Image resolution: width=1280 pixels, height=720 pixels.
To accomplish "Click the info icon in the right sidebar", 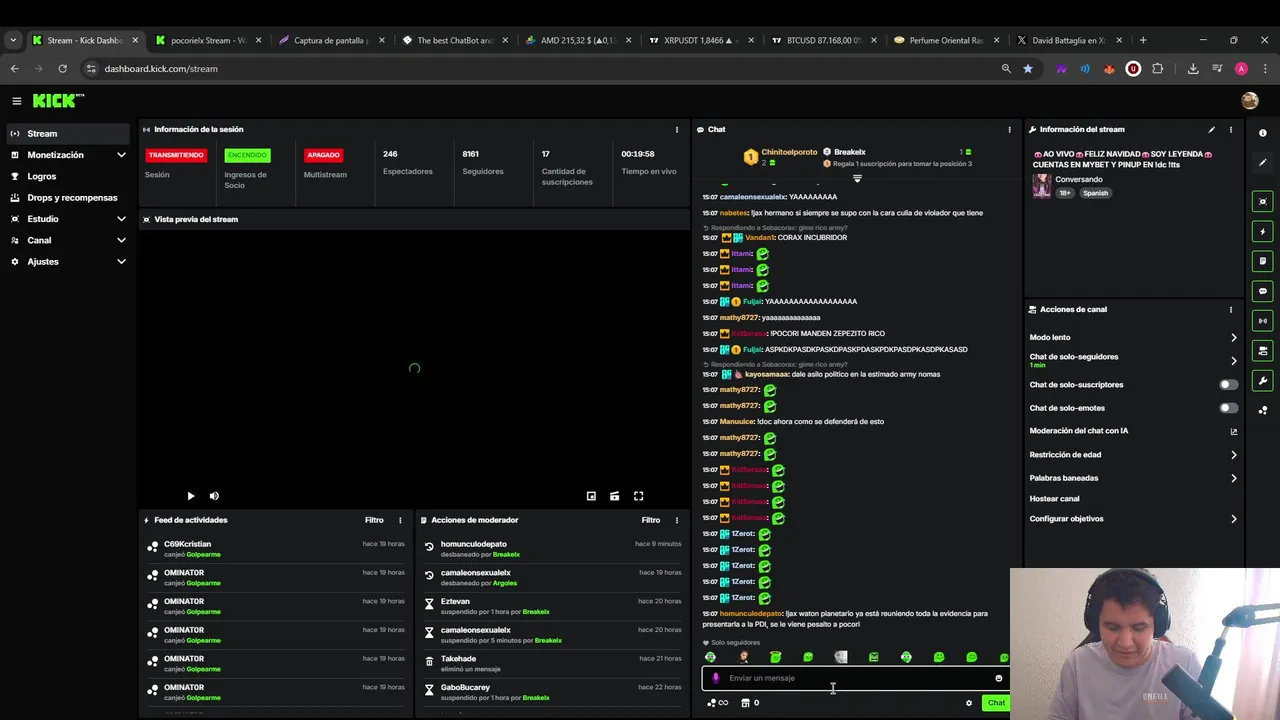I will [x=1263, y=133].
